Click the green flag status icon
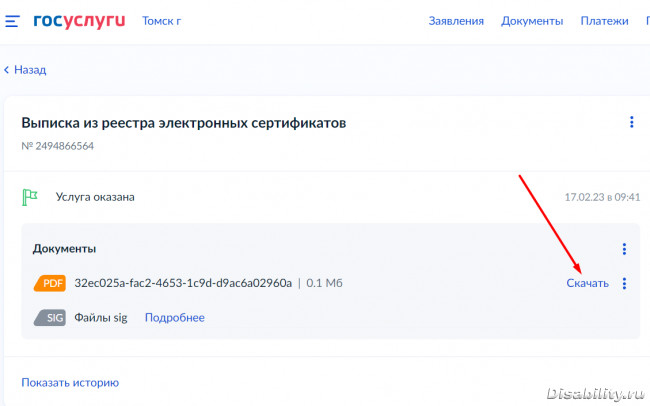 click(x=31, y=197)
